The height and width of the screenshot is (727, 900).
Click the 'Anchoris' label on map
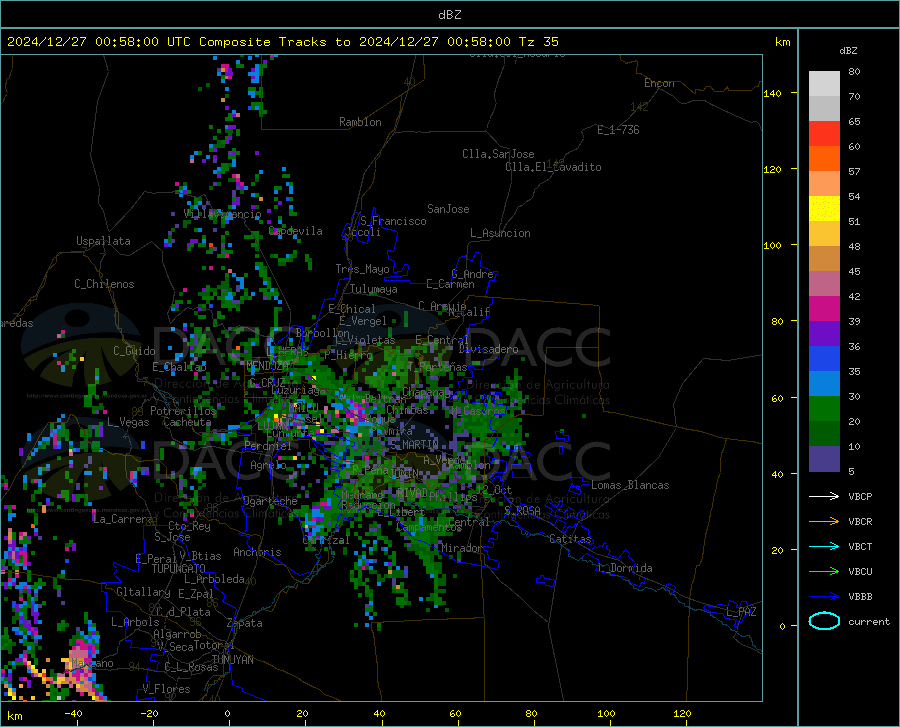click(x=257, y=552)
